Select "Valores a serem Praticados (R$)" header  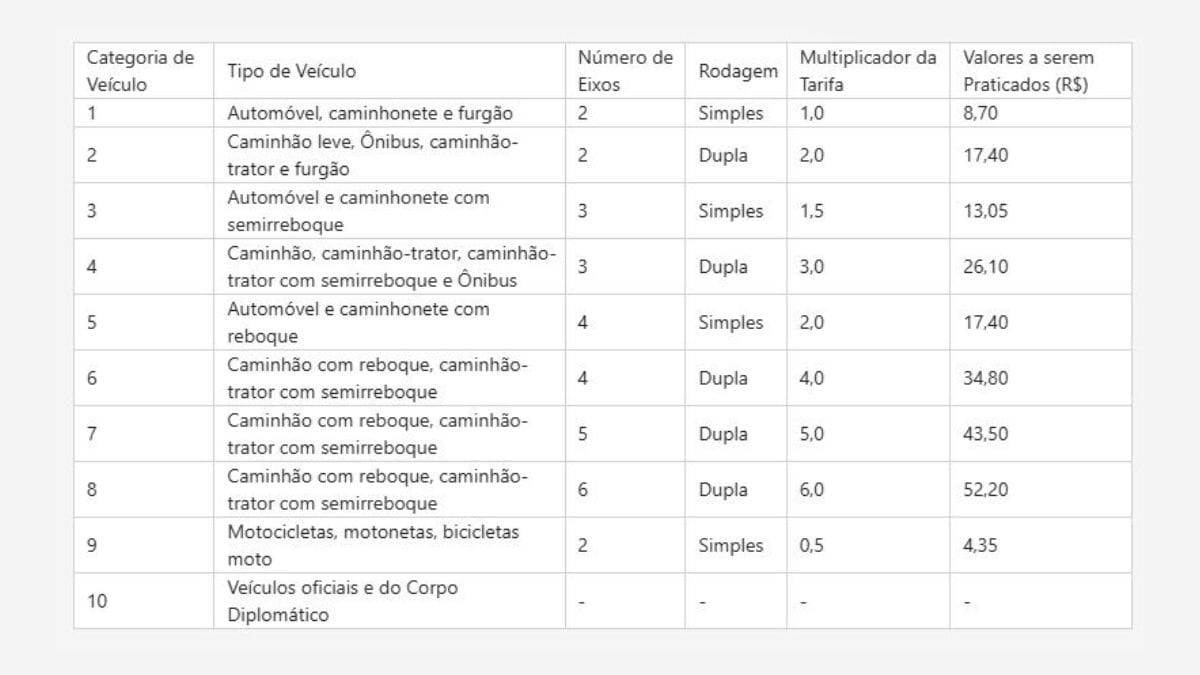pos(1028,71)
